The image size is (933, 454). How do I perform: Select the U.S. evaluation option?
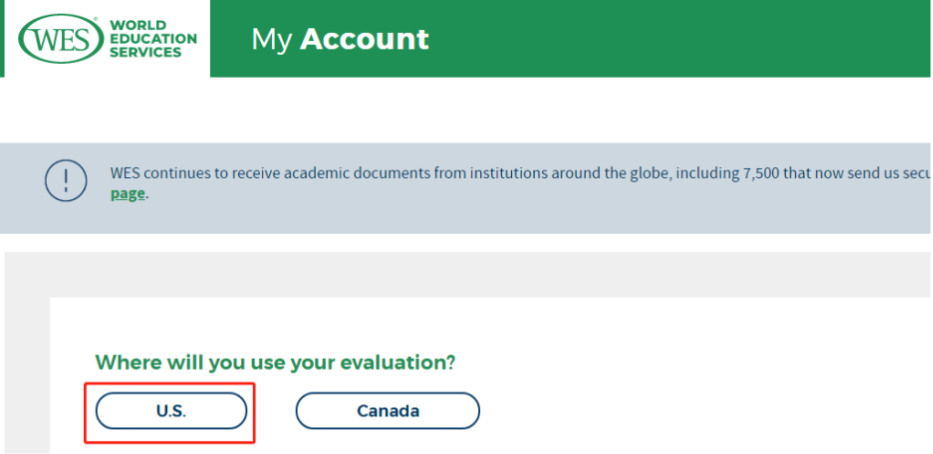point(171,410)
